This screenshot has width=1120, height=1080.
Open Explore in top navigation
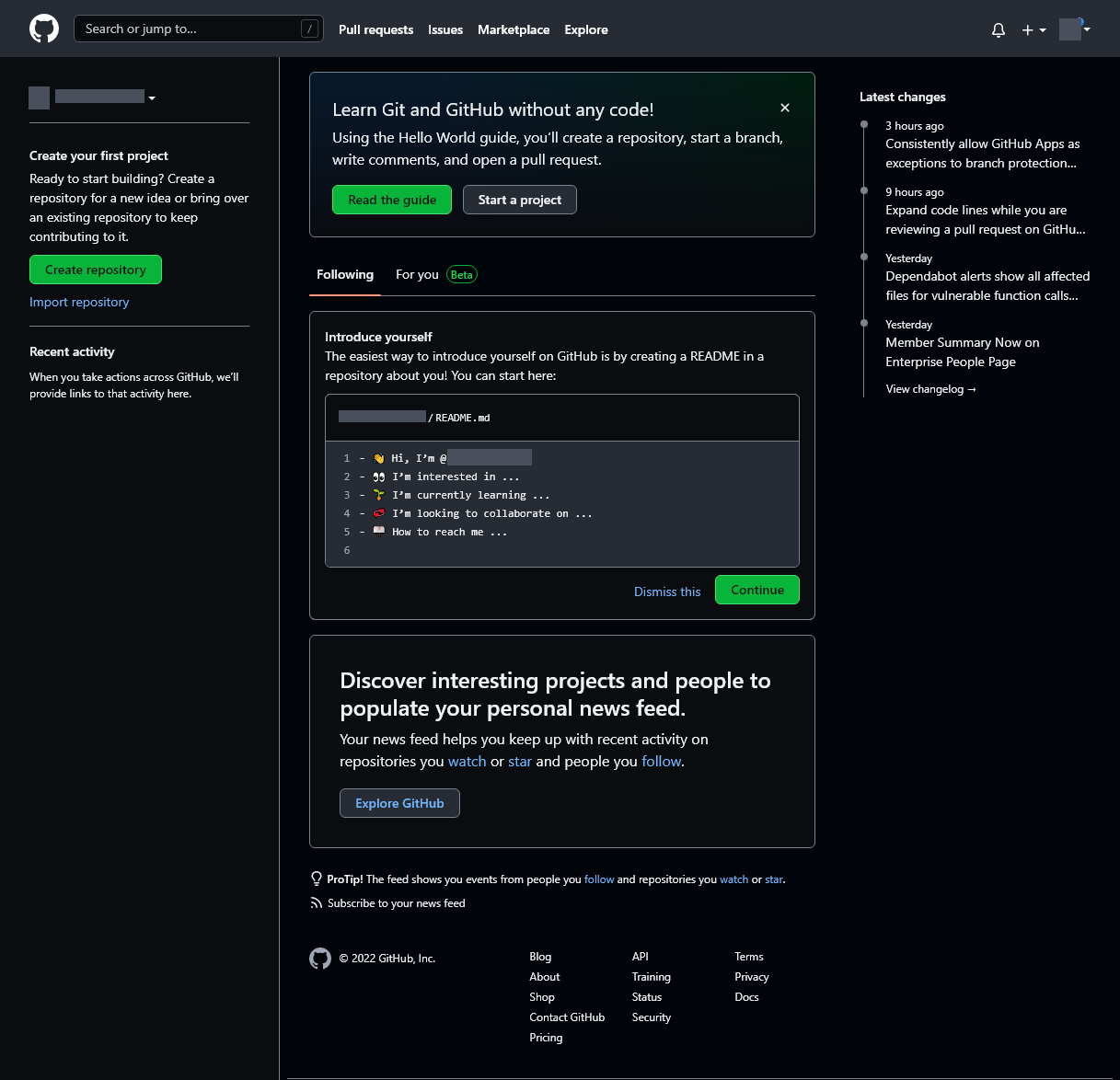[586, 29]
